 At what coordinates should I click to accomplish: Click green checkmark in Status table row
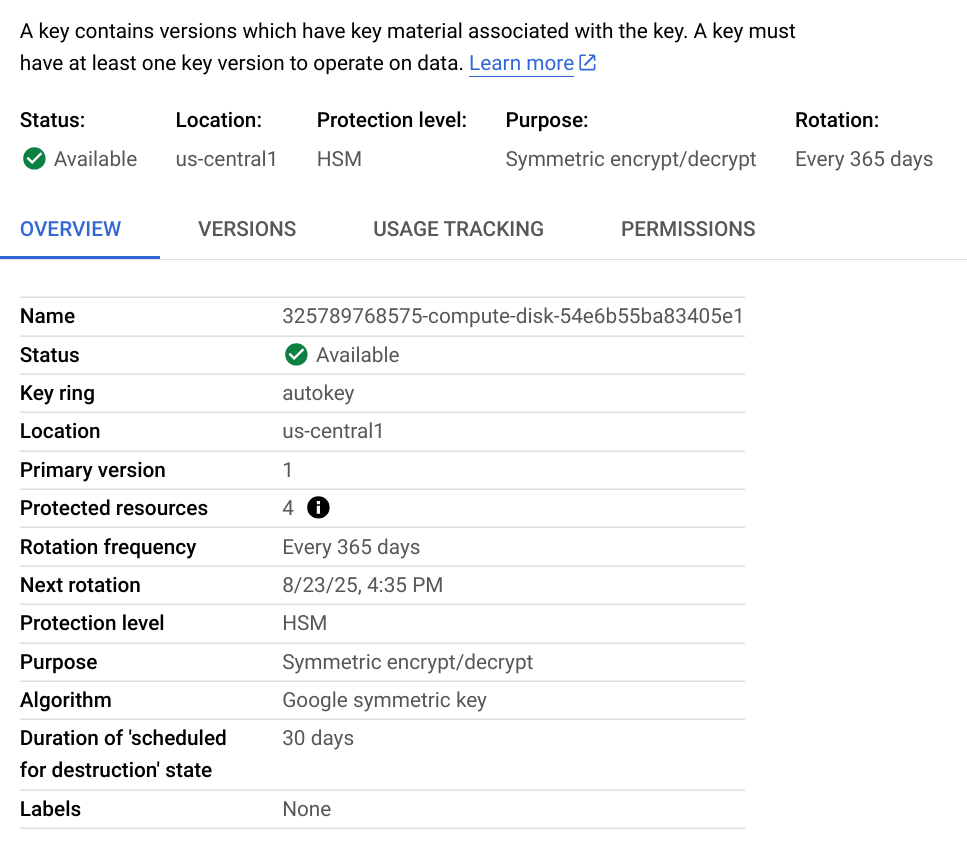click(x=296, y=355)
